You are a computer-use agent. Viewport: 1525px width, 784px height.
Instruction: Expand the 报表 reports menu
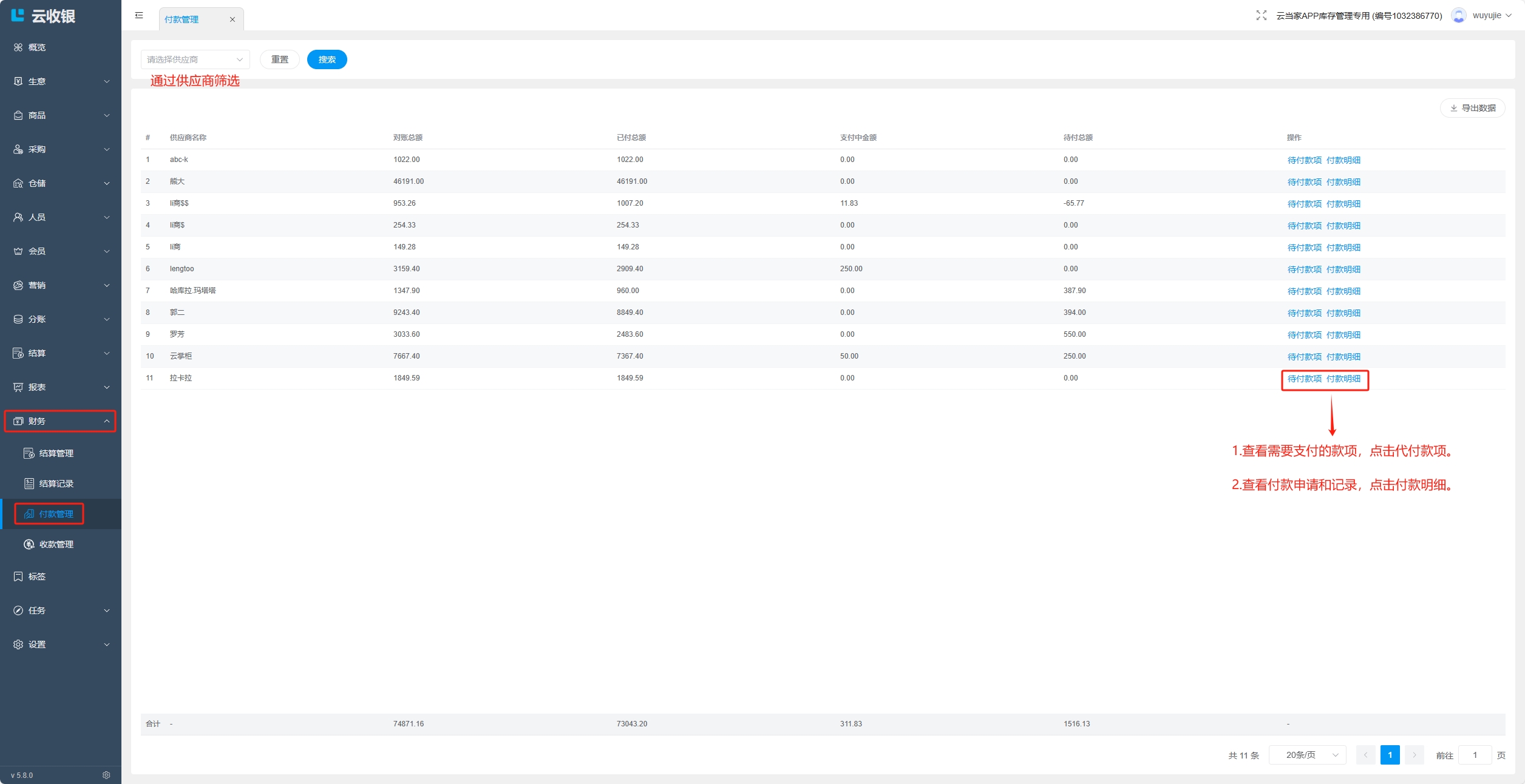coord(60,387)
